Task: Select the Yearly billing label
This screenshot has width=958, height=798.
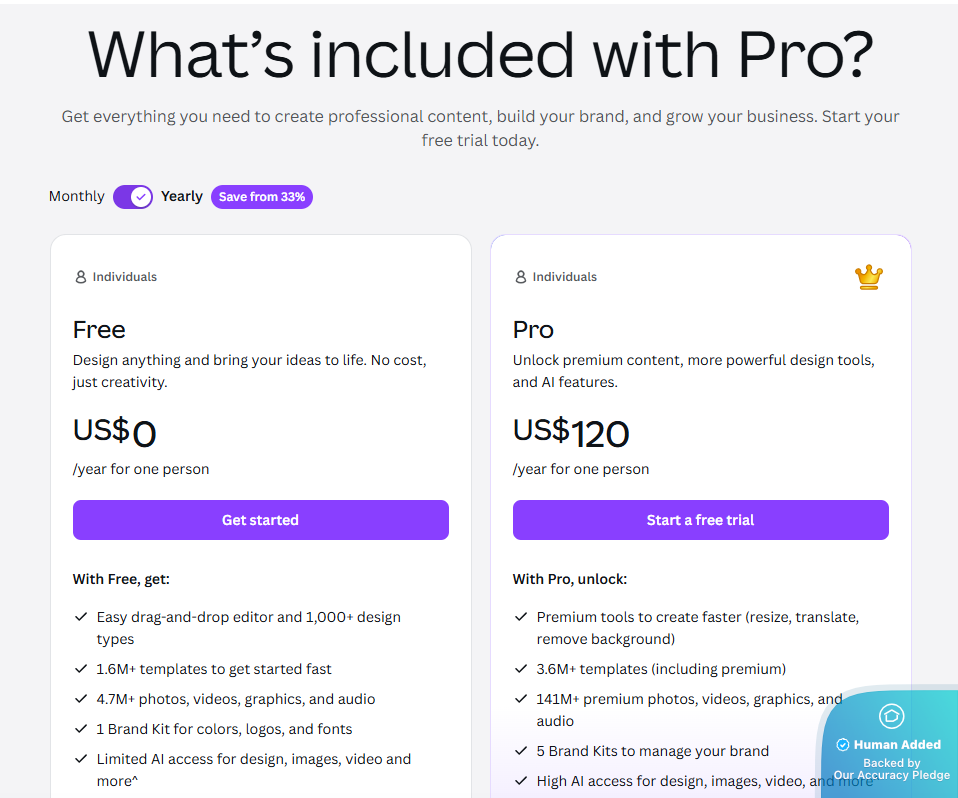Action: tap(182, 197)
